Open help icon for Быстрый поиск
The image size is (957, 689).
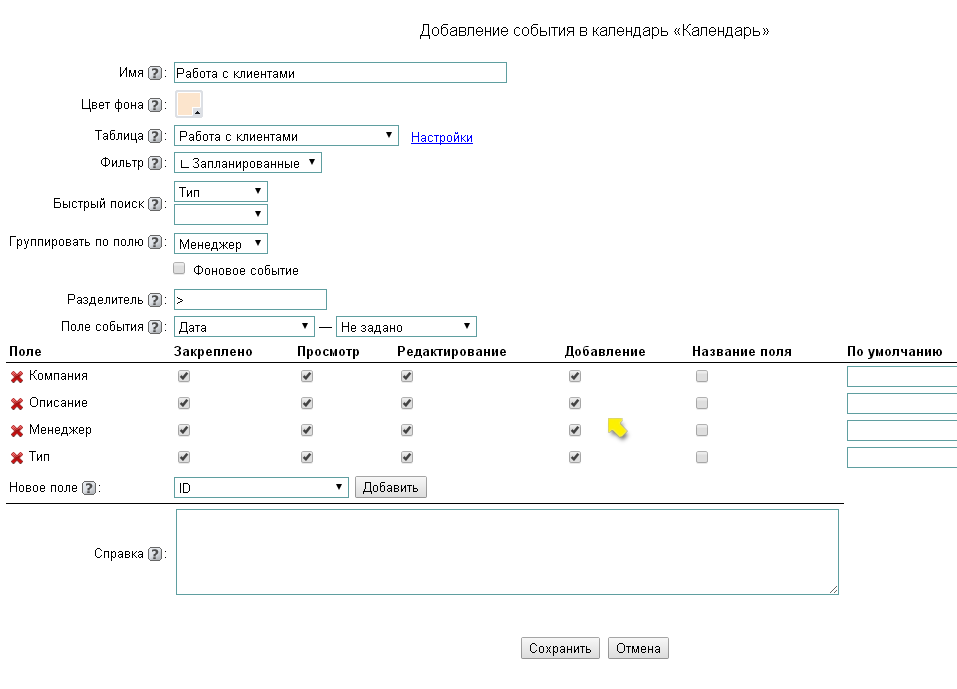tap(155, 204)
